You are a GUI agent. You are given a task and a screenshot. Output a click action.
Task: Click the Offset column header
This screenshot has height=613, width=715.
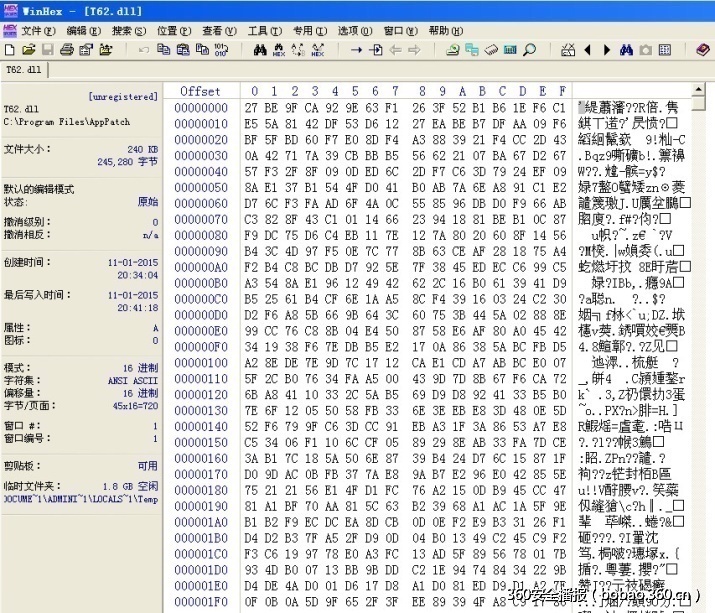pos(200,91)
